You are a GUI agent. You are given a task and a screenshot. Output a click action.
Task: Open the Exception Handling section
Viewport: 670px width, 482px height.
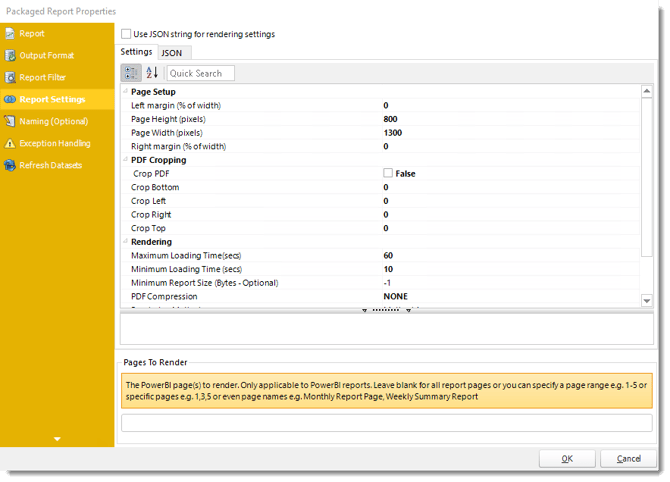pos(55,144)
